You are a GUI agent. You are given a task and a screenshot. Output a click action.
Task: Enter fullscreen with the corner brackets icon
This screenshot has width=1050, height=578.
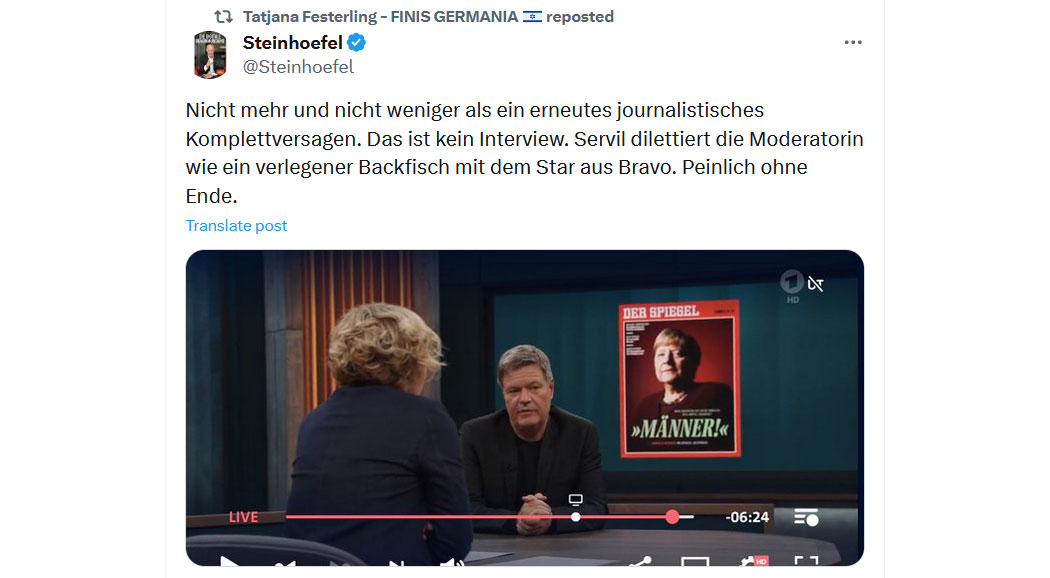tap(807, 561)
